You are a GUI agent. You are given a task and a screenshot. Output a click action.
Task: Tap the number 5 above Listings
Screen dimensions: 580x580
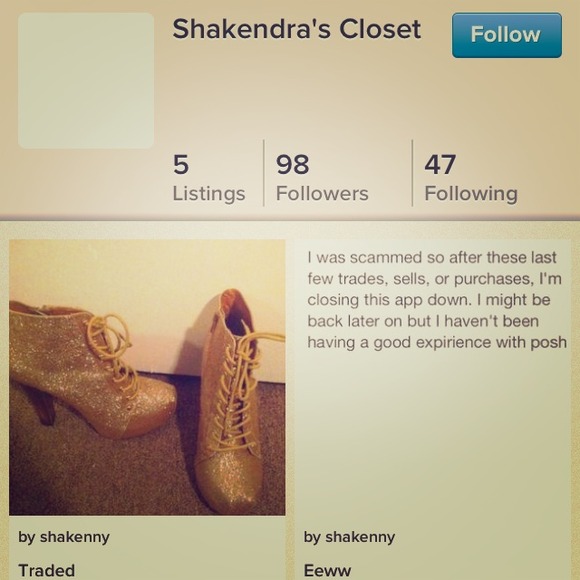(x=181, y=165)
